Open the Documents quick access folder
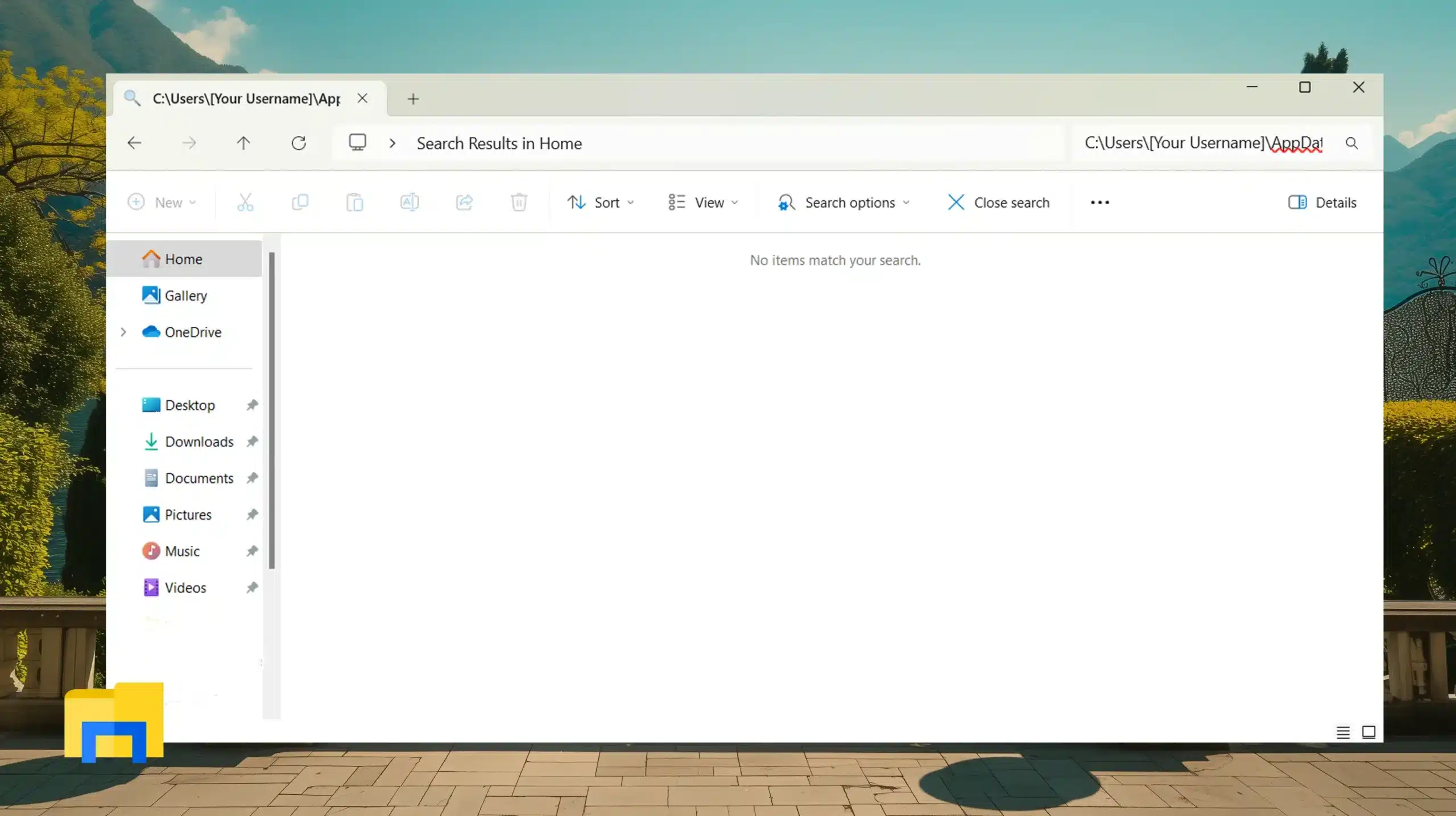This screenshot has width=1456, height=816. (x=188, y=478)
